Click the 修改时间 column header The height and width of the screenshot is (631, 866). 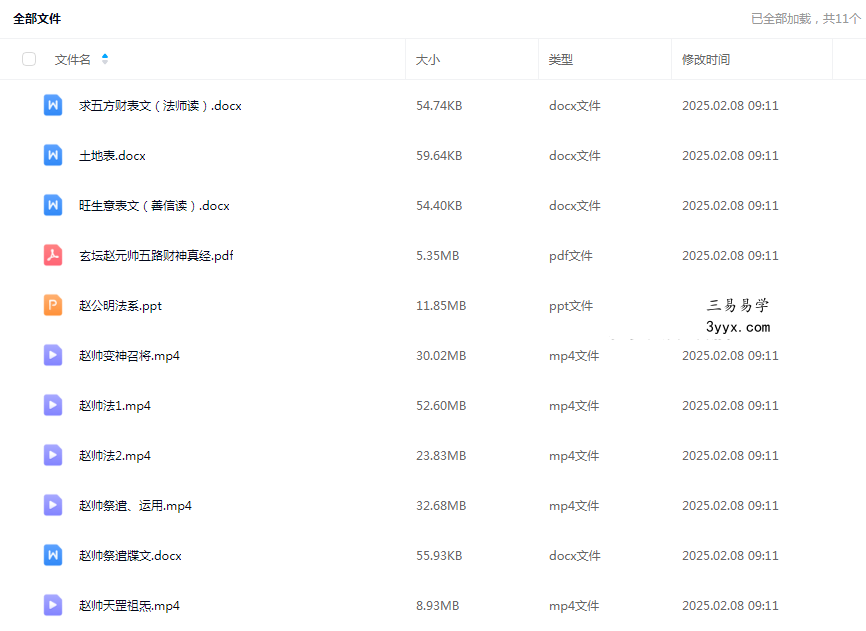pyautogui.click(x=706, y=60)
